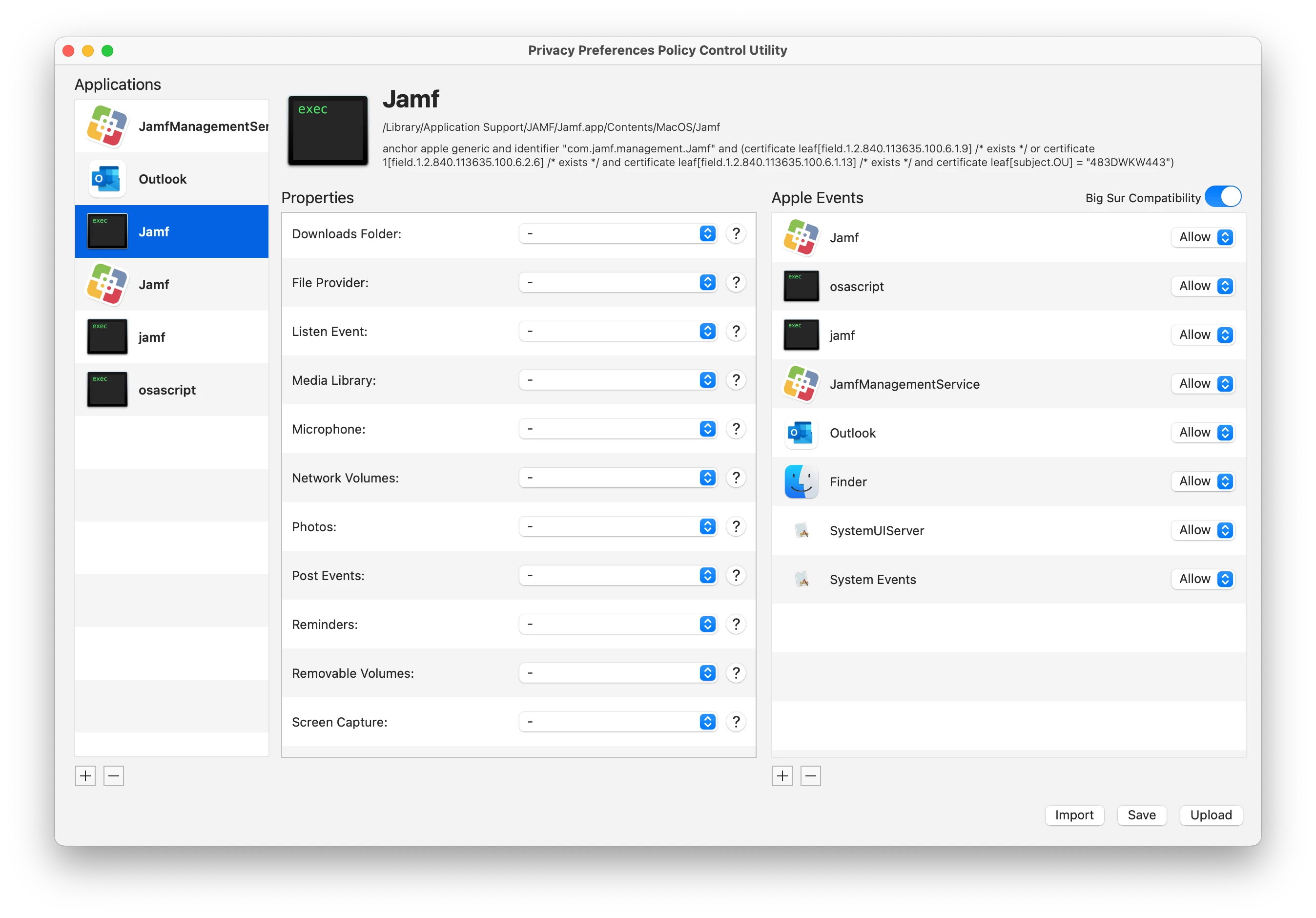Zoom the window with the green button
This screenshot has height=918, width=1316.
pos(107,50)
